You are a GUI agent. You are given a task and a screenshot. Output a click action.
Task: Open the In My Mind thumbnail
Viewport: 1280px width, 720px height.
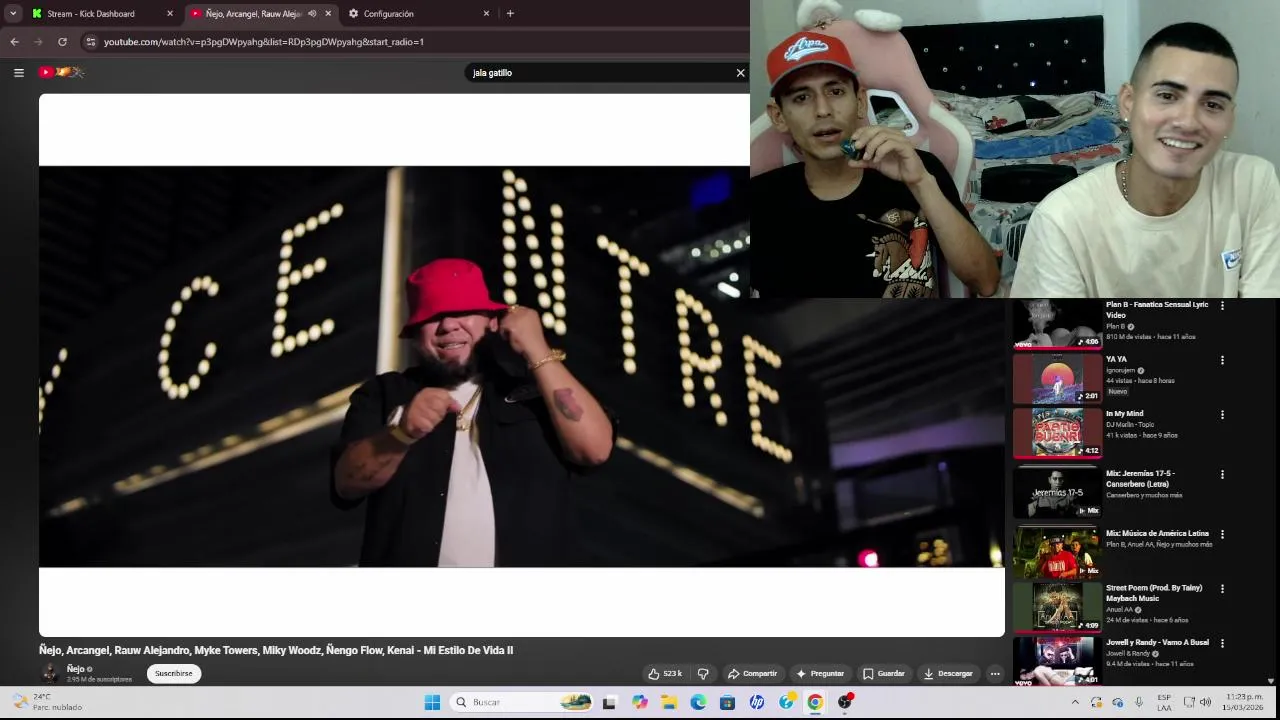[1057, 432]
